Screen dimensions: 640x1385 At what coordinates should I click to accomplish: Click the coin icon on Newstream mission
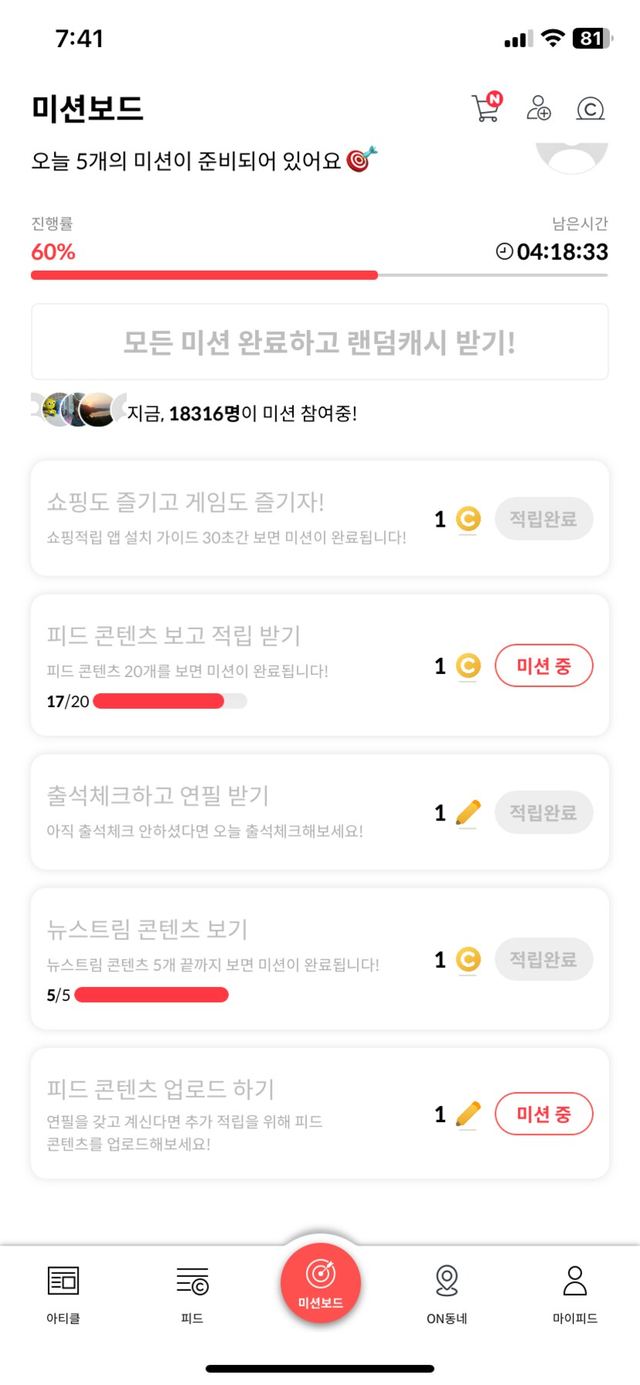pos(467,960)
